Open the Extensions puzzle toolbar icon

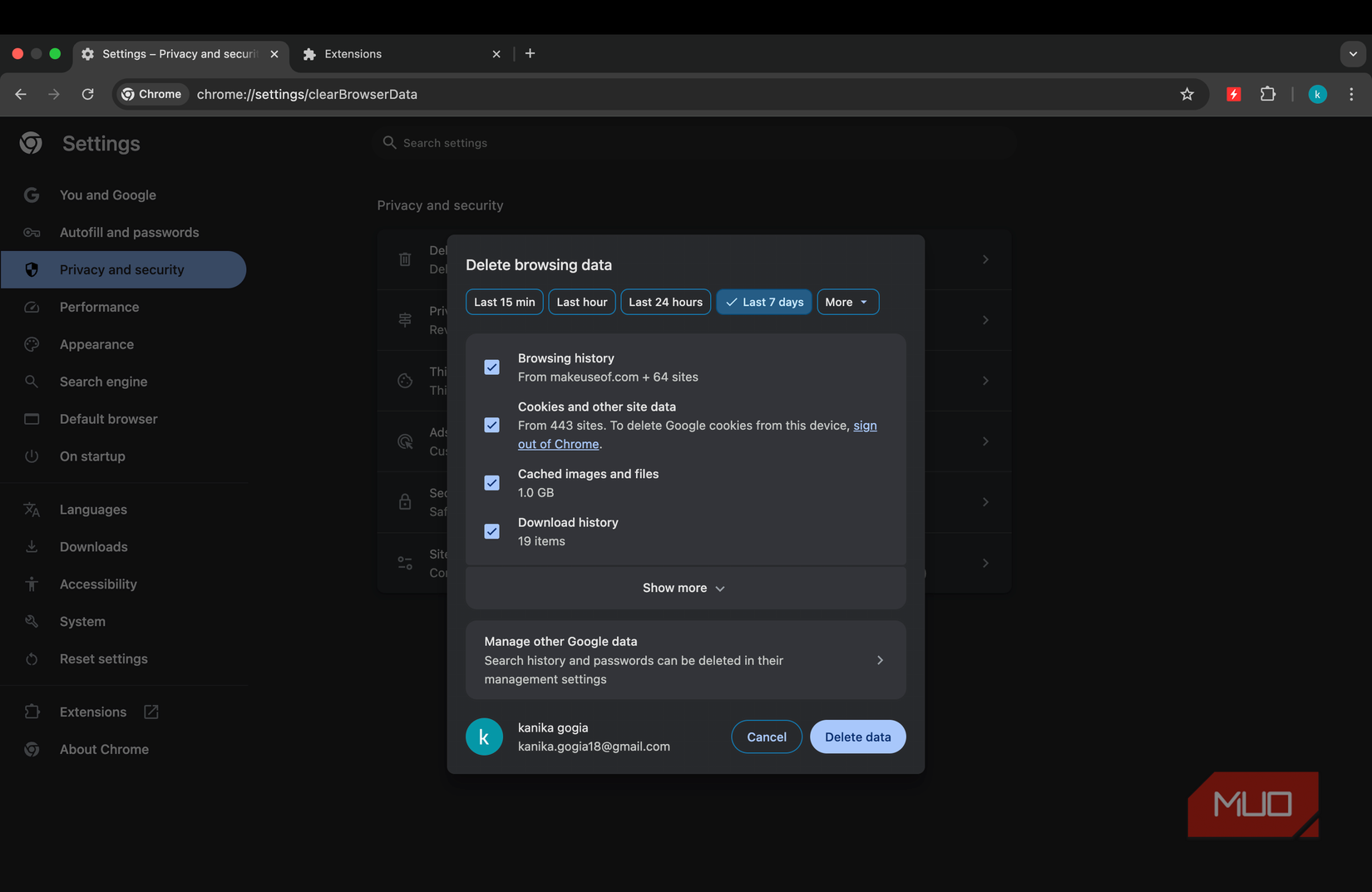(x=1267, y=94)
